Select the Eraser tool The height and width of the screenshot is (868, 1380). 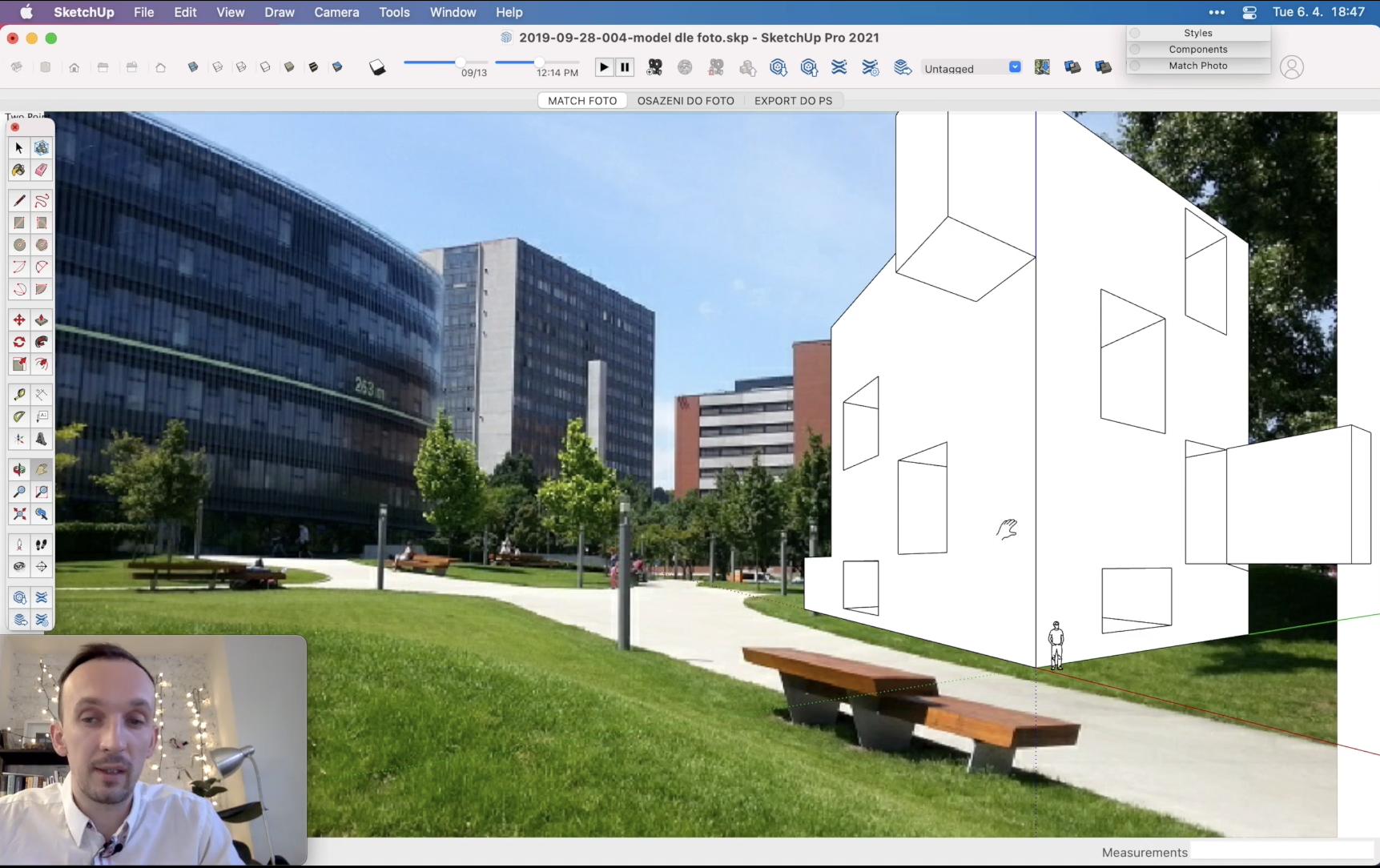42,170
